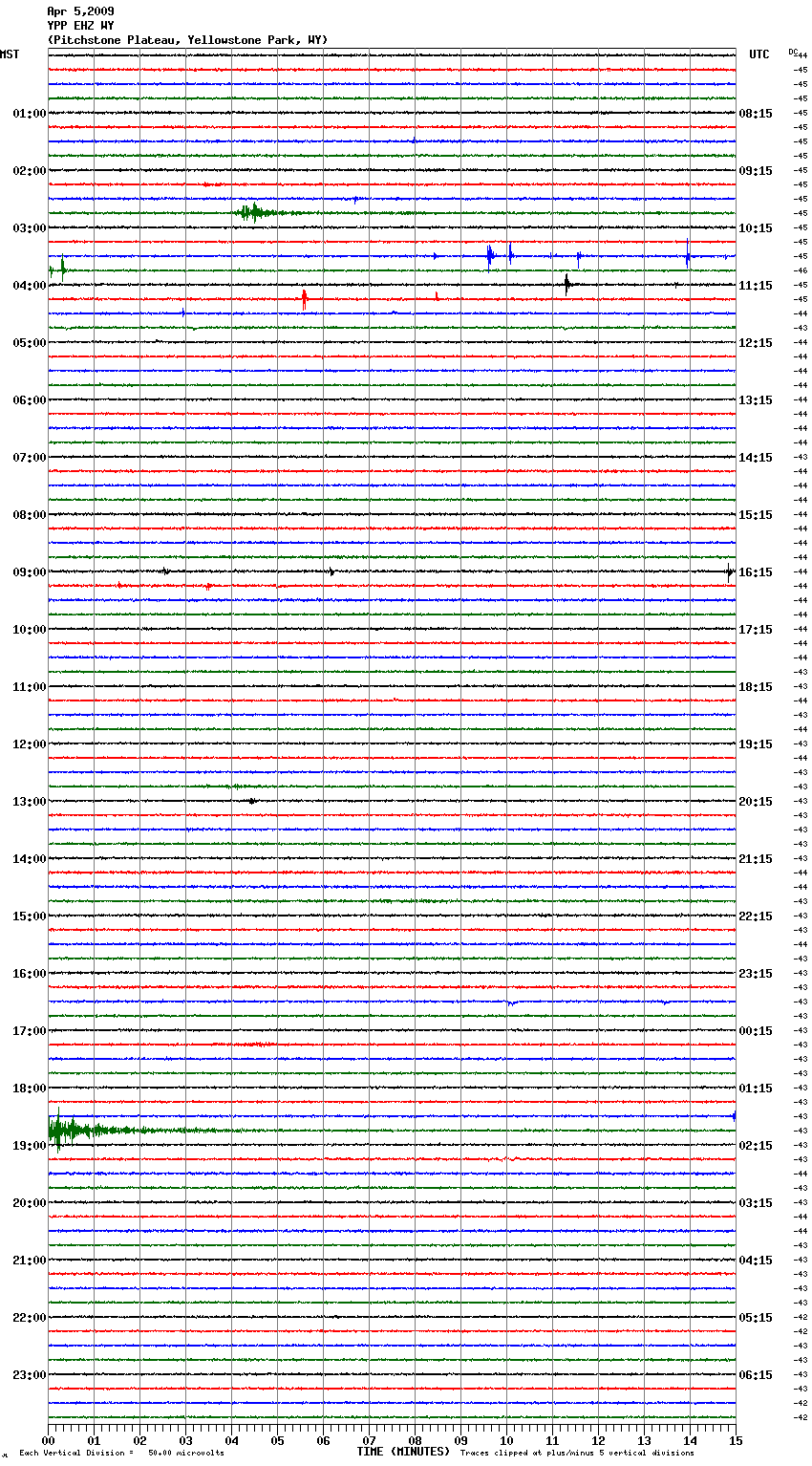Click the "DC" column header
812x1466 pixels.
pyautogui.click(x=793, y=52)
